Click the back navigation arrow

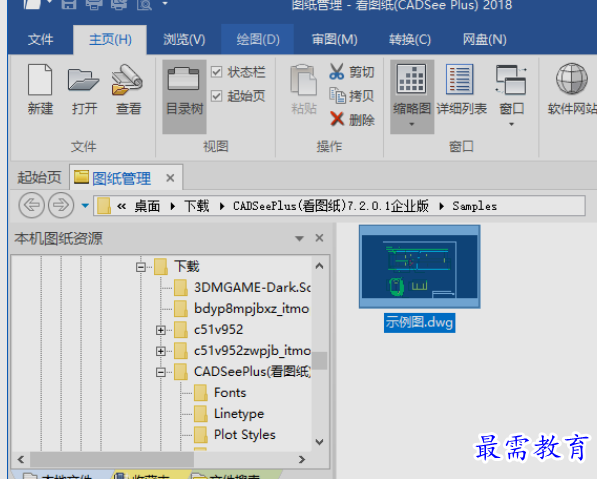[32, 205]
